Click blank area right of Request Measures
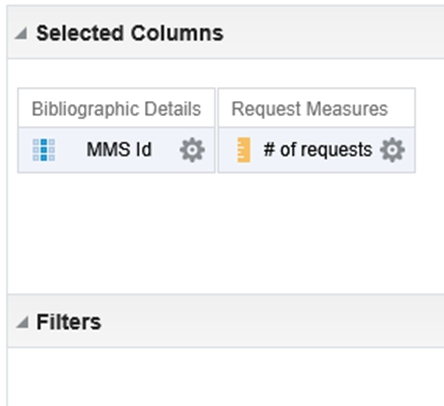Screen dimensions: 444x406 click(430, 130)
